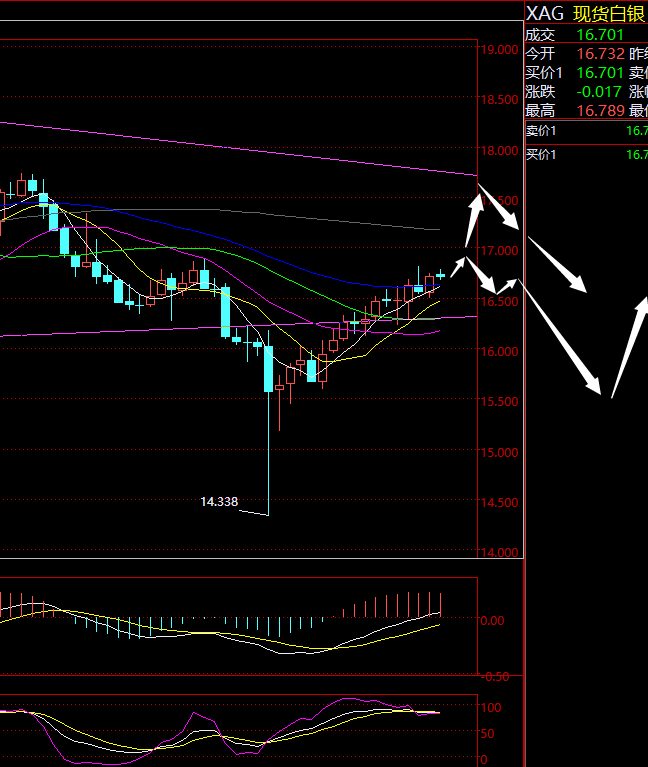
Task: Click the 买价1 value next to 今开 row below
Action: point(600,72)
